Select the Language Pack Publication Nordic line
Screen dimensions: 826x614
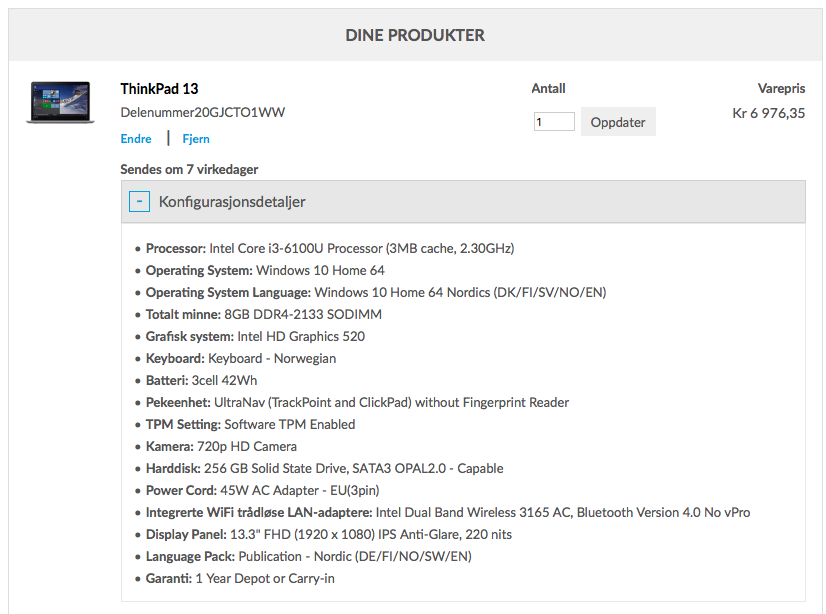(x=309, y=557)
